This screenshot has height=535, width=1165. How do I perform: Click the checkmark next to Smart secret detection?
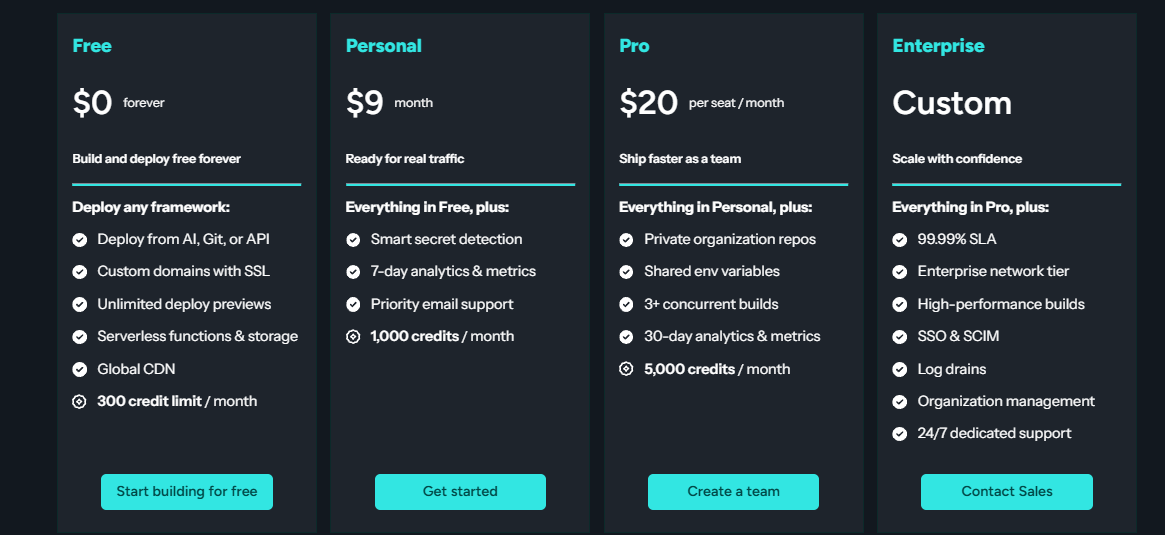pos(353,240)
